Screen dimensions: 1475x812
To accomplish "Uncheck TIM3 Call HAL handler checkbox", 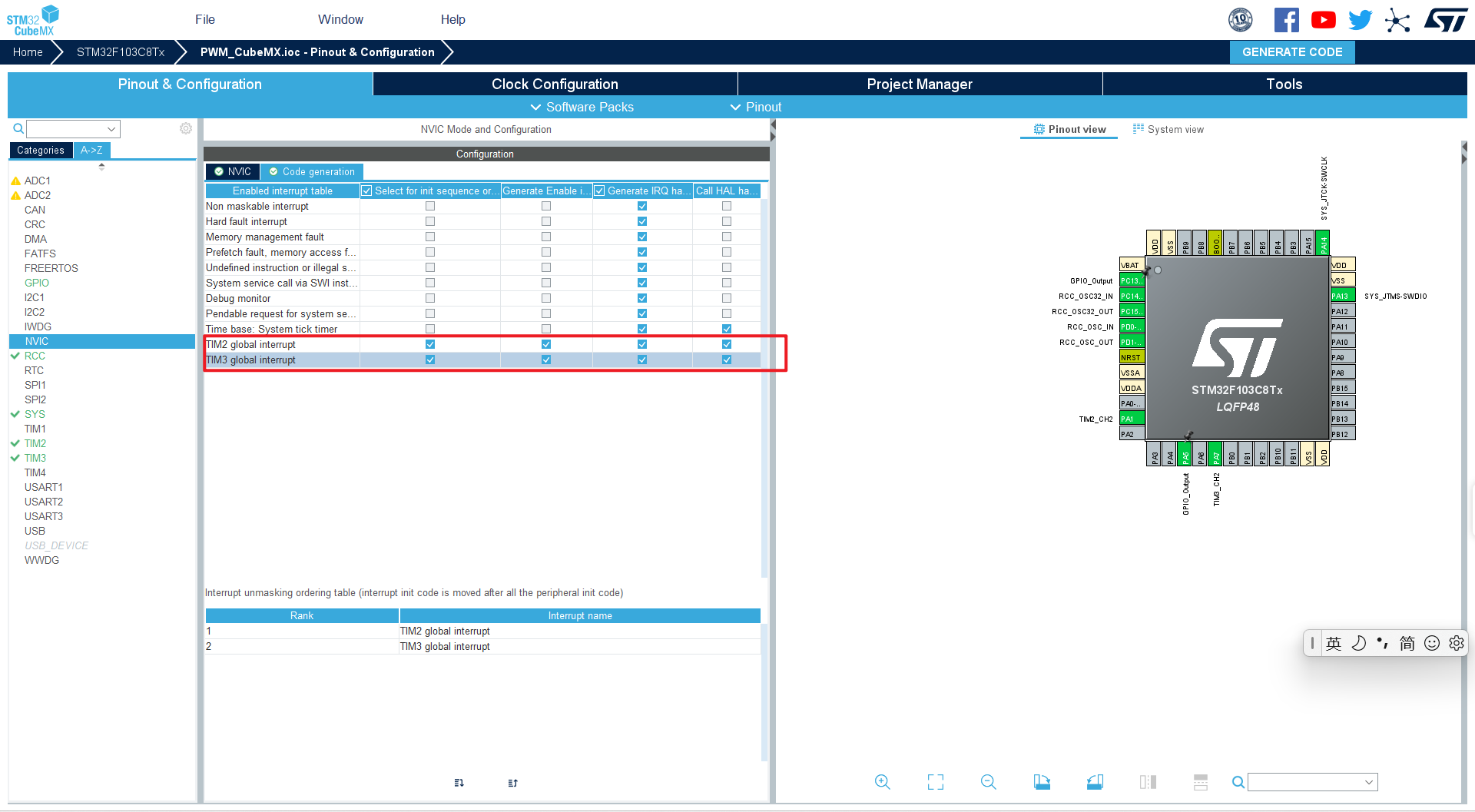I will (727, 360).
